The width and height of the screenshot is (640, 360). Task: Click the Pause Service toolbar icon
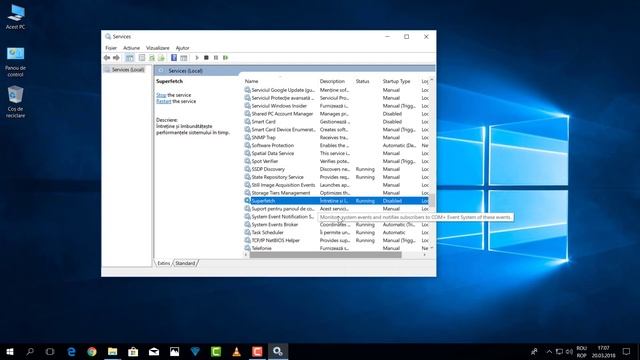(x=216, y=58)
